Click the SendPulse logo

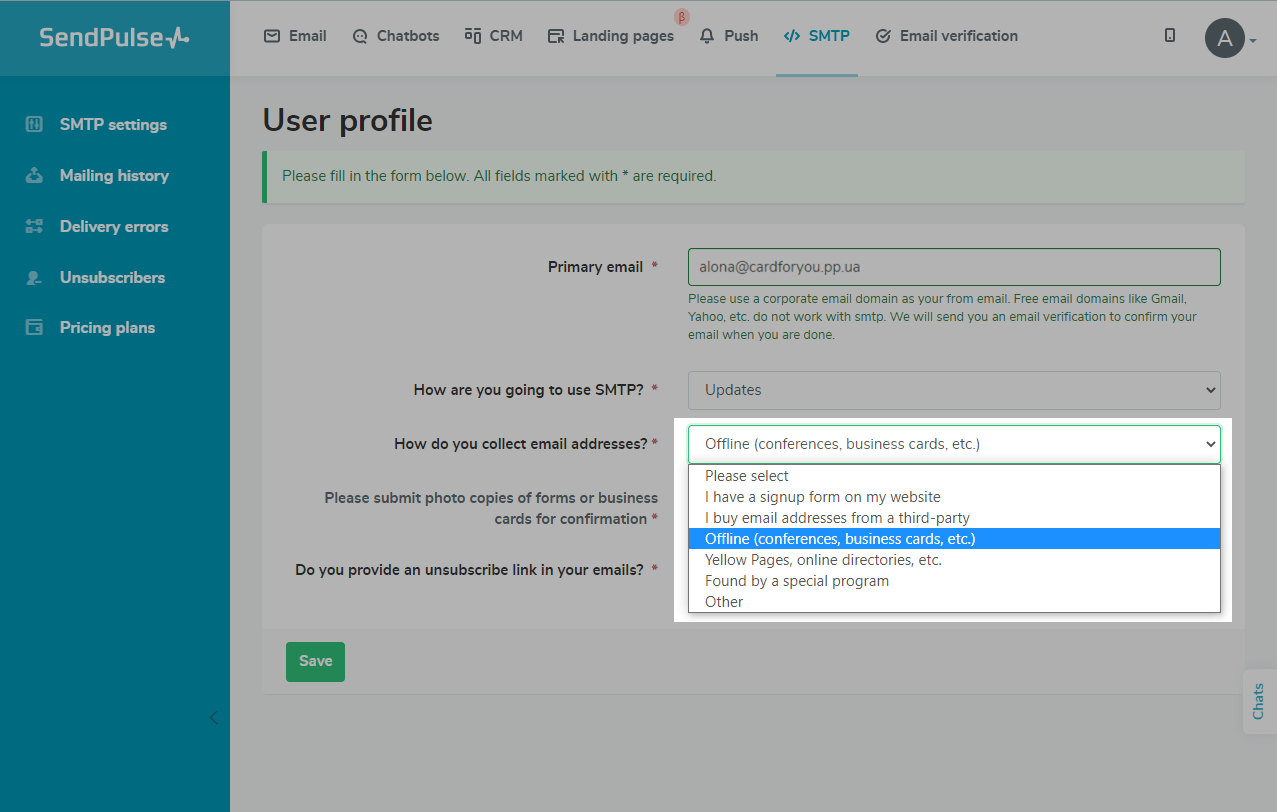(114, 38)
